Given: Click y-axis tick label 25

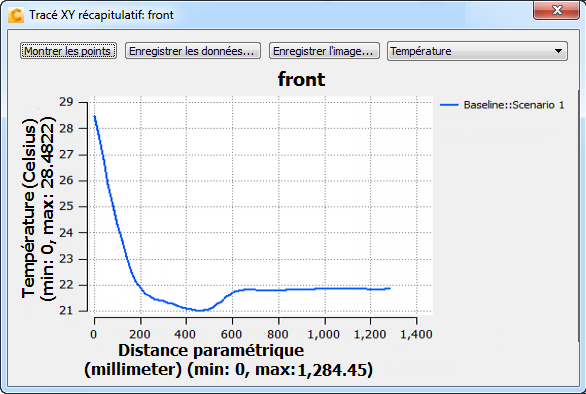Looking at the screenshot, I should 67,206.
